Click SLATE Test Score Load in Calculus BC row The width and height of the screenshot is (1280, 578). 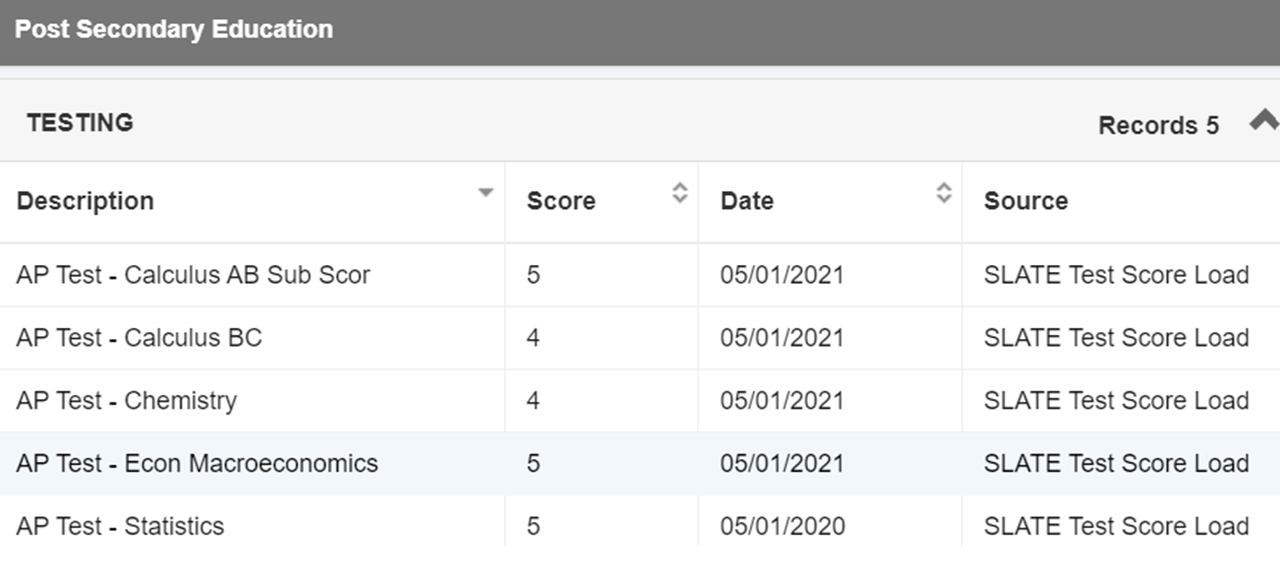[x=1116, y=338]
